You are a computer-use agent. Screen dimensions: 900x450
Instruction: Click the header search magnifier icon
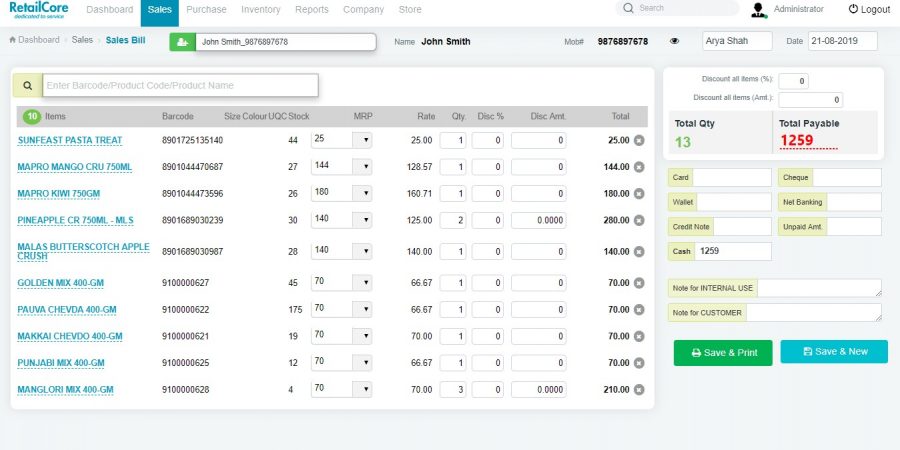pos(628,8)
